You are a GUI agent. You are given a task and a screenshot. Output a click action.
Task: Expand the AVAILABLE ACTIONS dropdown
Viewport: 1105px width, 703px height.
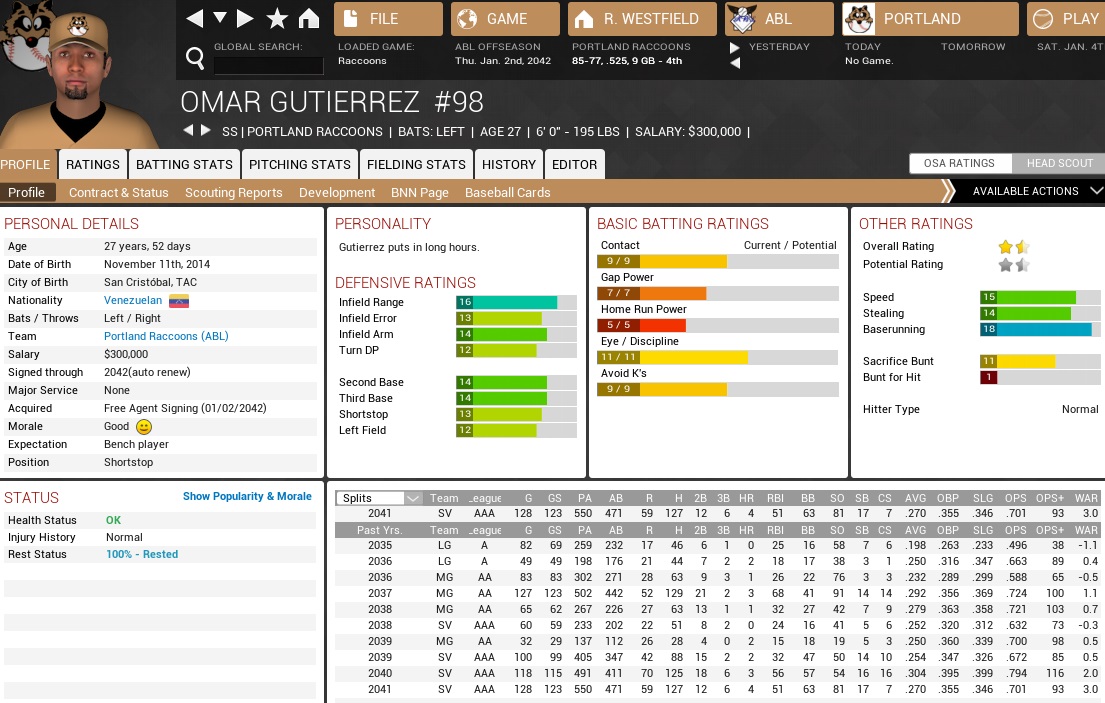coord(1035,191)
